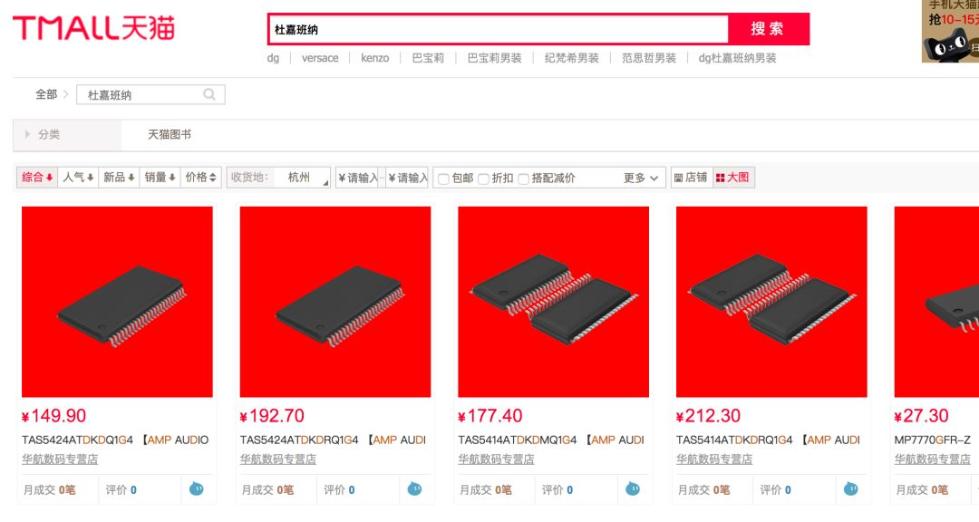Click the magnifier icon in breadcrumb search box
979x522 pixels.
(209, 94)
